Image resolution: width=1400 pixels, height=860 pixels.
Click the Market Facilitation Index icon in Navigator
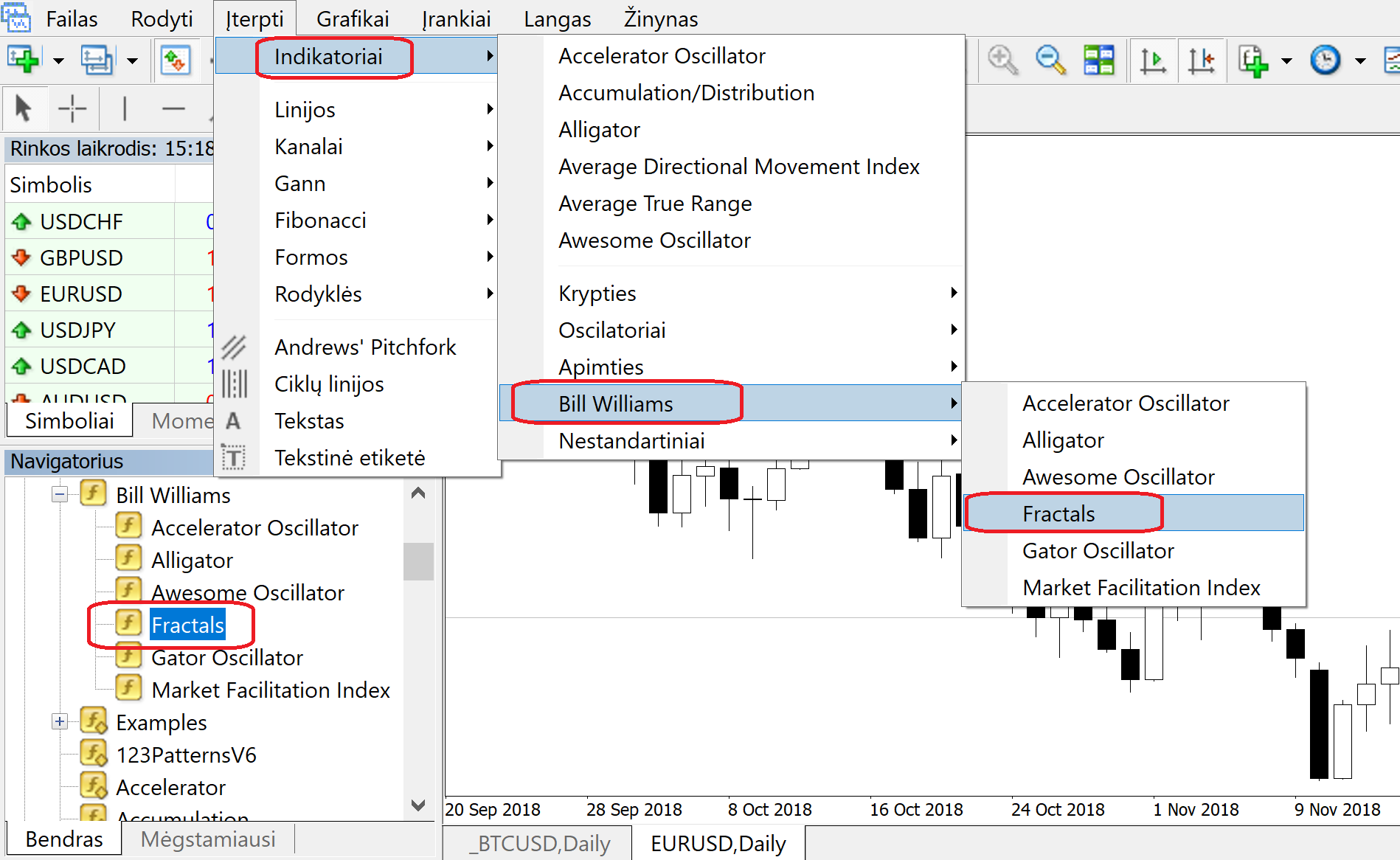tap(128, 688)
